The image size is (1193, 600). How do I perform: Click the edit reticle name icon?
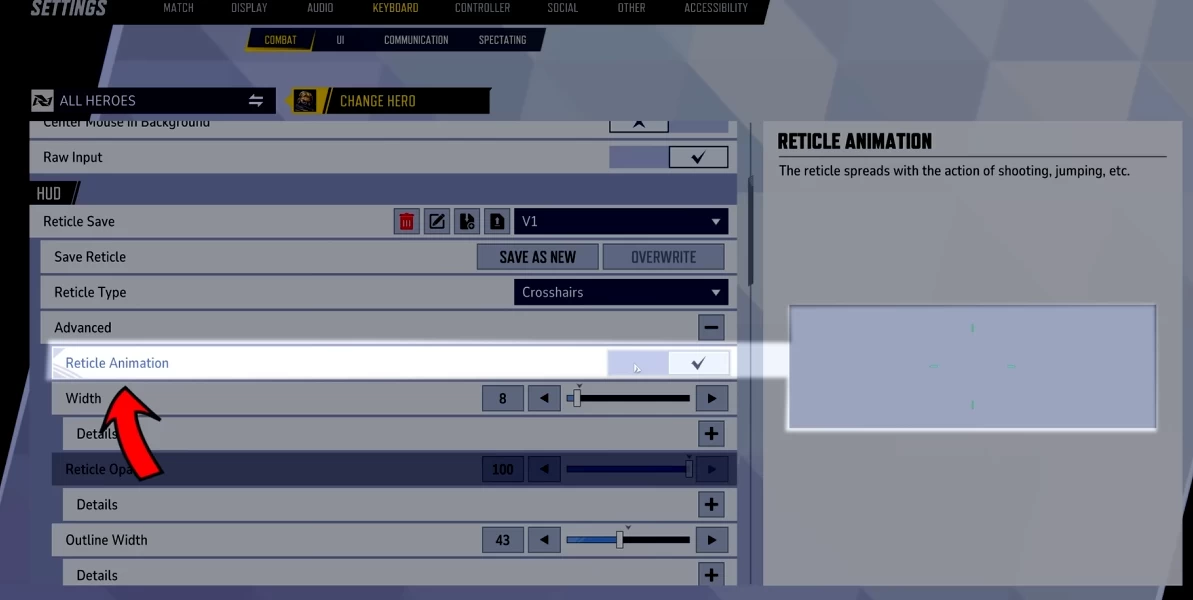pyautogui.click(x=437, y=222)
